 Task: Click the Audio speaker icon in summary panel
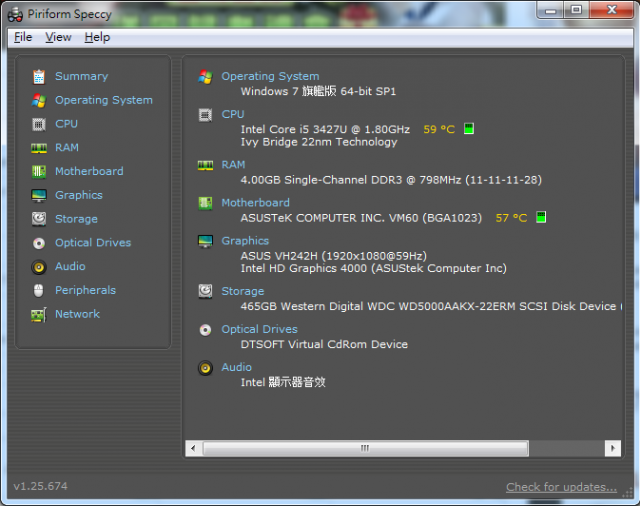[205, 368]
